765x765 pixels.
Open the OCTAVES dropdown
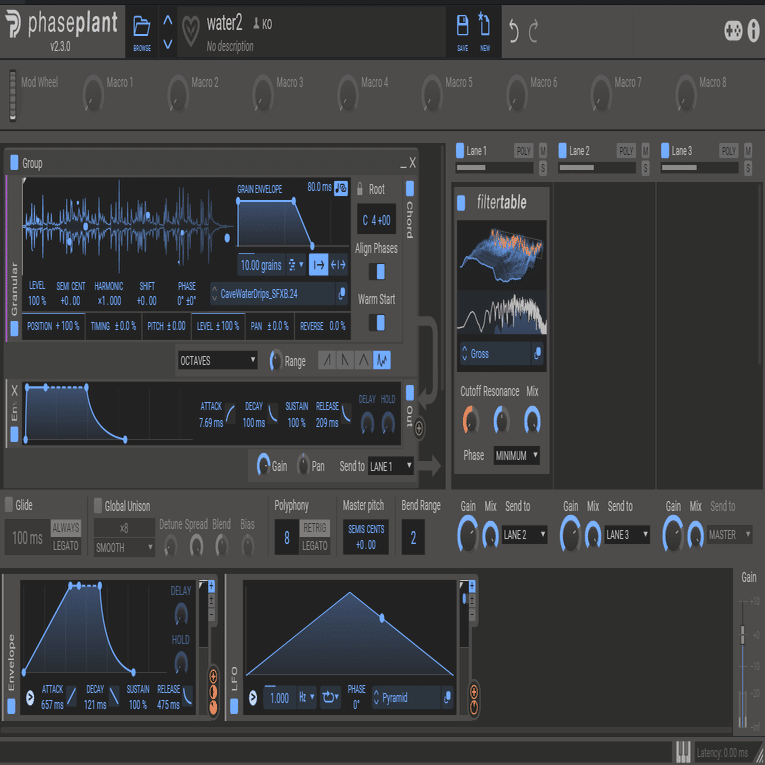click(218, 361)
